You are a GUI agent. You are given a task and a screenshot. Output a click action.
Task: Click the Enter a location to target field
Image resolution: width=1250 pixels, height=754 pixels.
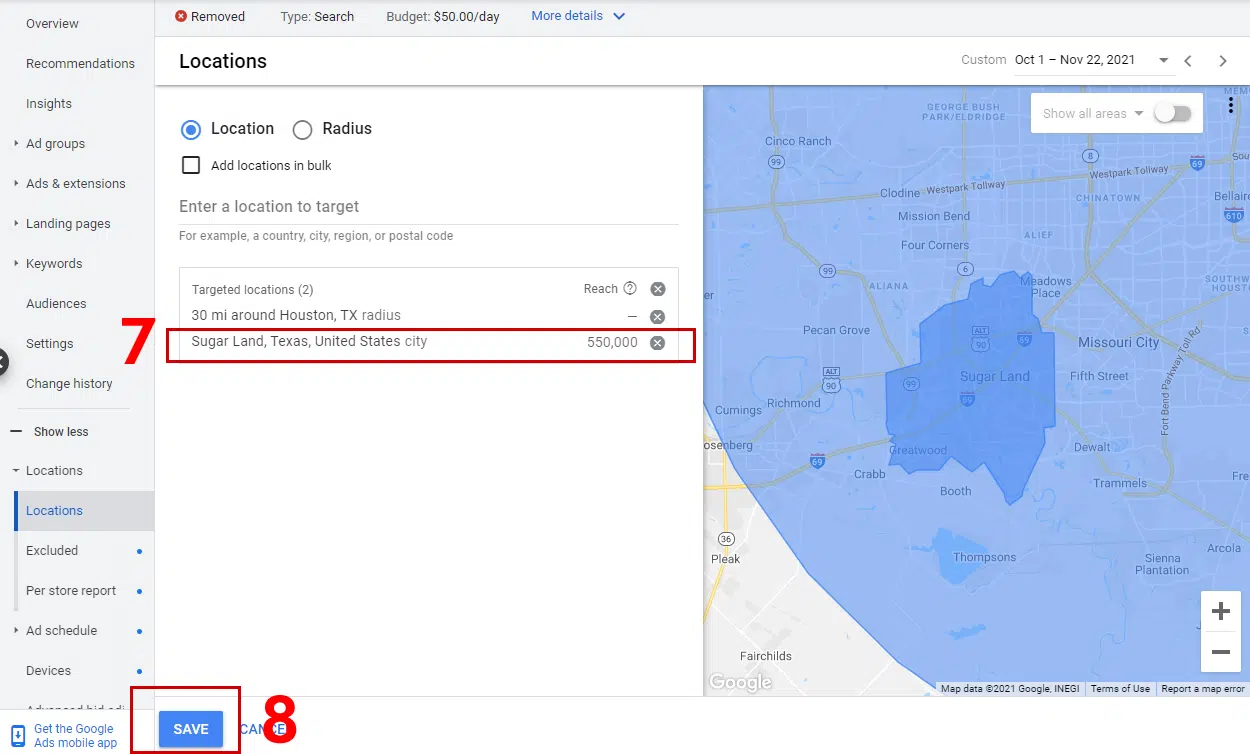point(428,207)
